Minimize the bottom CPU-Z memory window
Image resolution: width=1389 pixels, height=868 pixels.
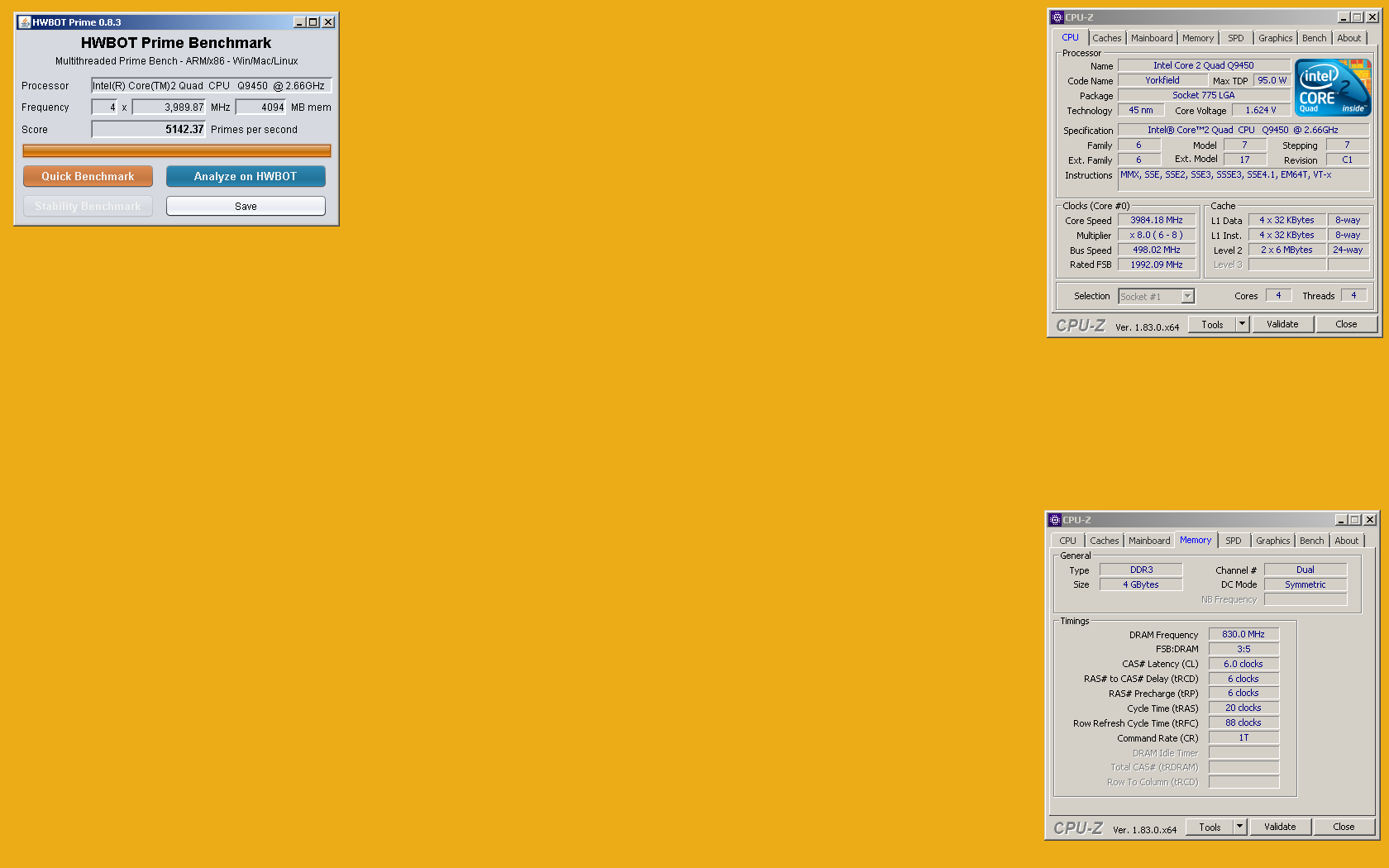(1341, 520)
